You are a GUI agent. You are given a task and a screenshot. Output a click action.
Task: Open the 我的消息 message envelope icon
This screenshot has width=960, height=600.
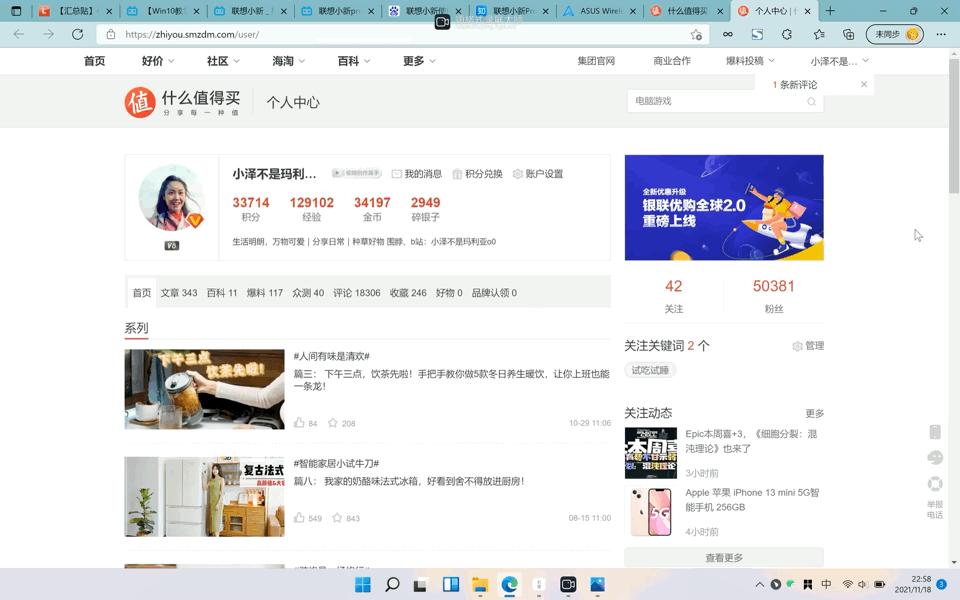399,173
